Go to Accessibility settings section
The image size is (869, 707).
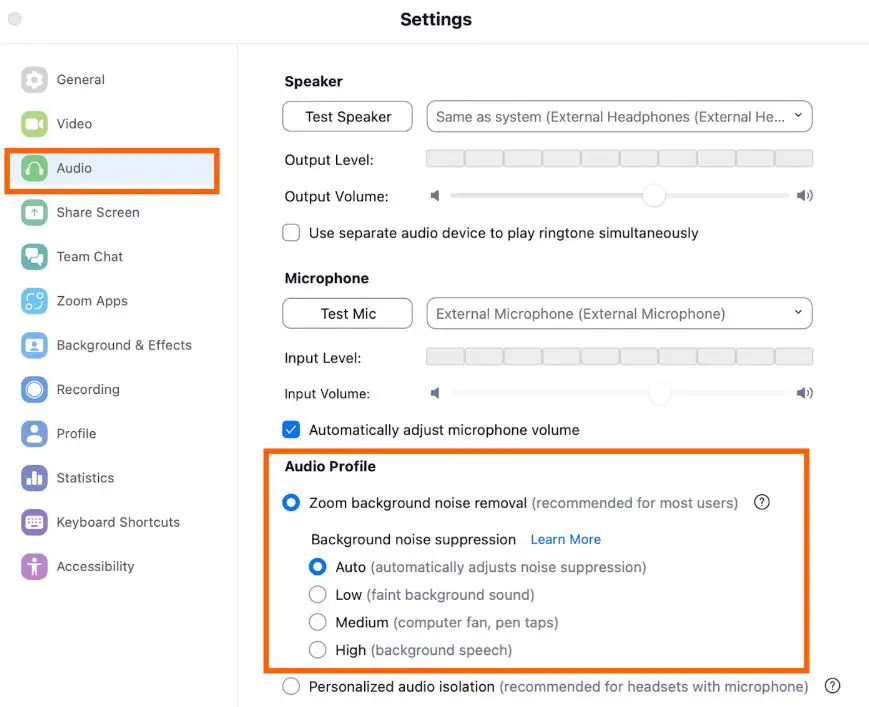pos(95,566)
